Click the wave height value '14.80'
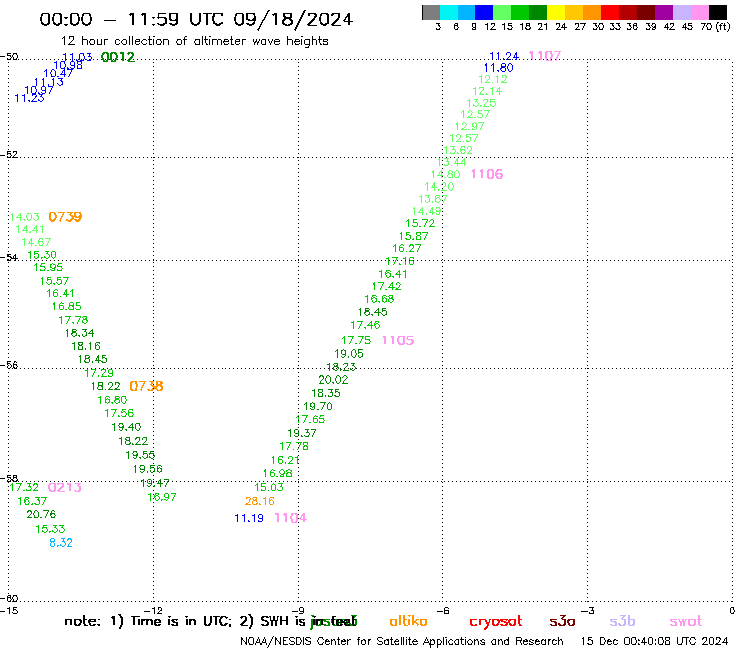 click(445, 174)
